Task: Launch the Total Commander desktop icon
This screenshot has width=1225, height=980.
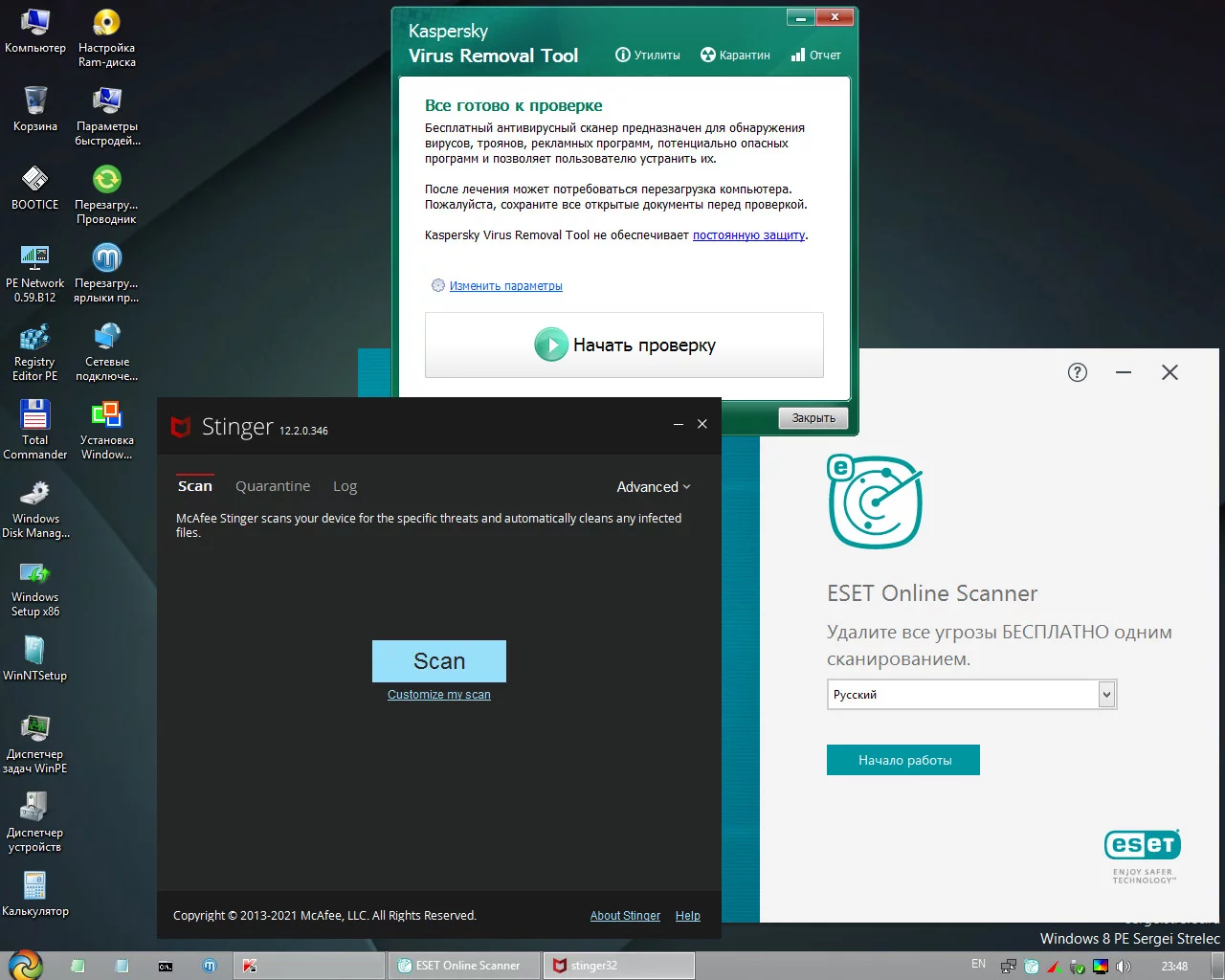Action: pyautogui.click(x=35, y=431)
